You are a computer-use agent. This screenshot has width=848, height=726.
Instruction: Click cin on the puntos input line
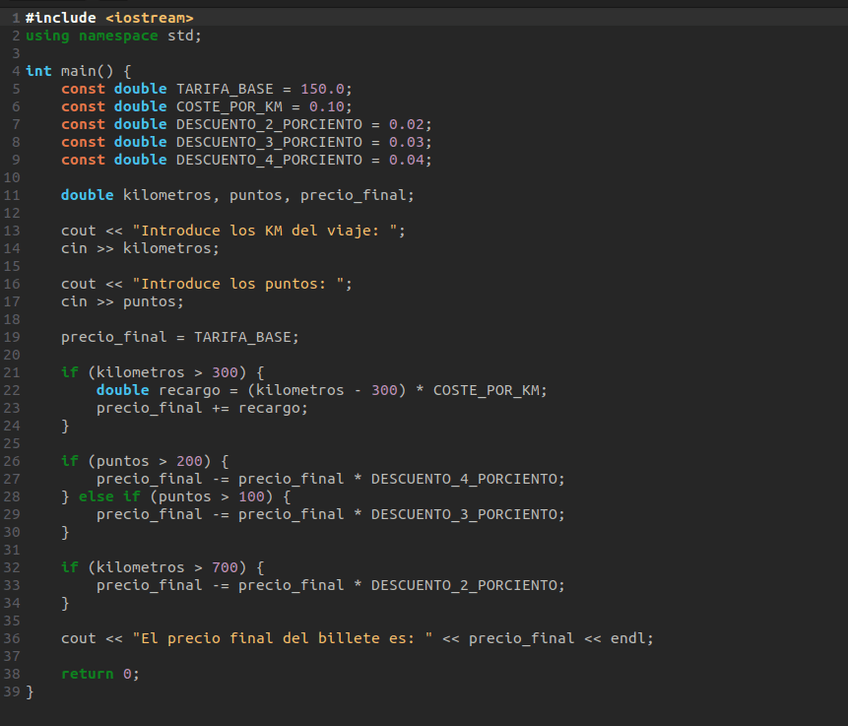(x=74, y=302)
